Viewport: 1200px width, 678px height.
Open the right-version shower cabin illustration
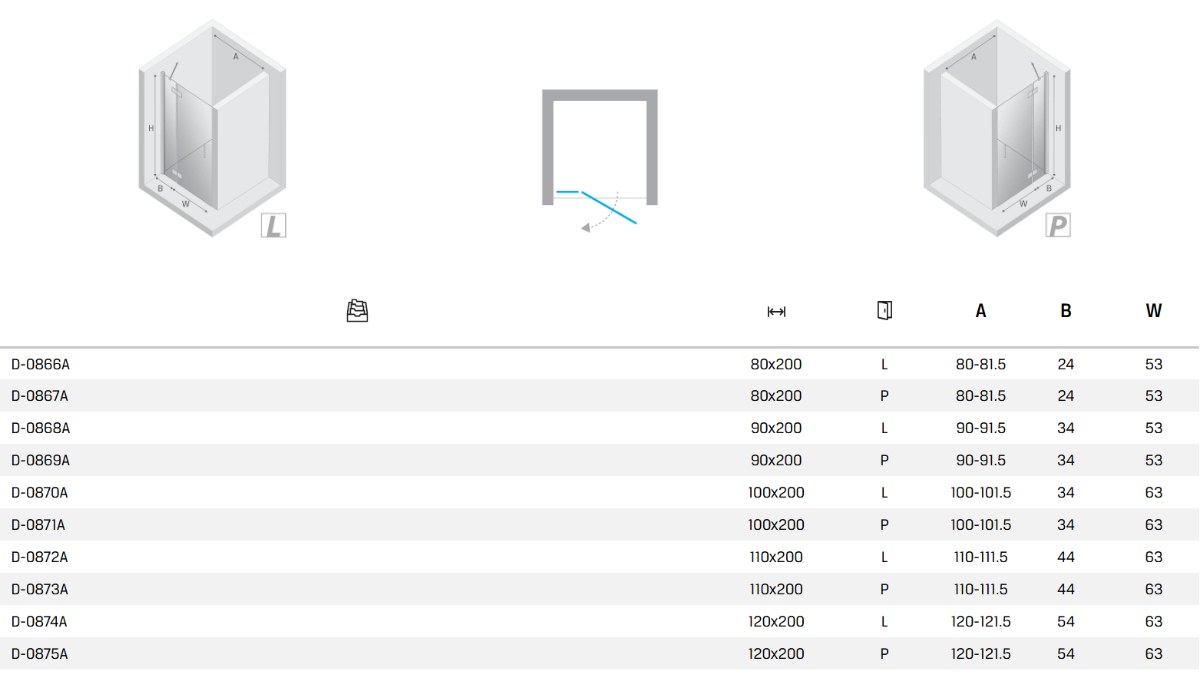(997, 127)
